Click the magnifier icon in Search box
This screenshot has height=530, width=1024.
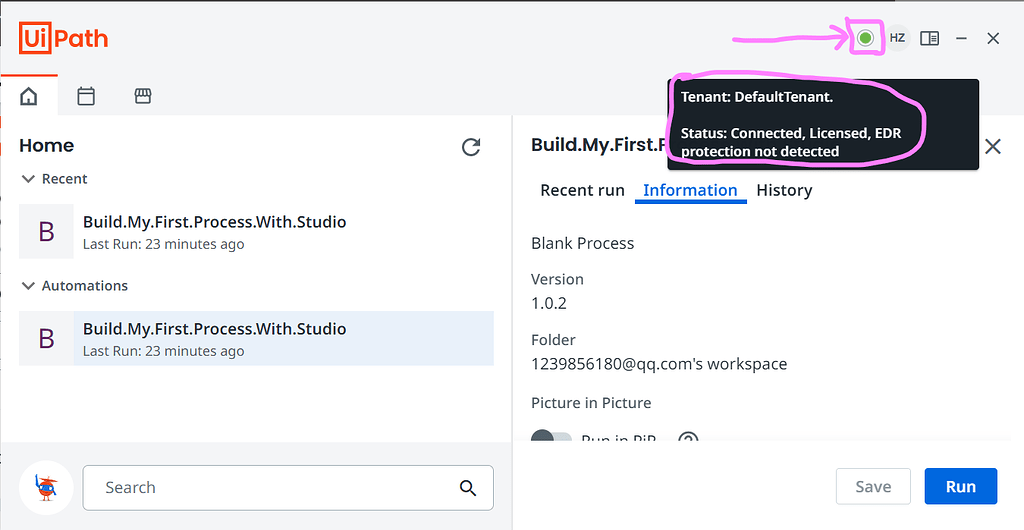[468, 488]
